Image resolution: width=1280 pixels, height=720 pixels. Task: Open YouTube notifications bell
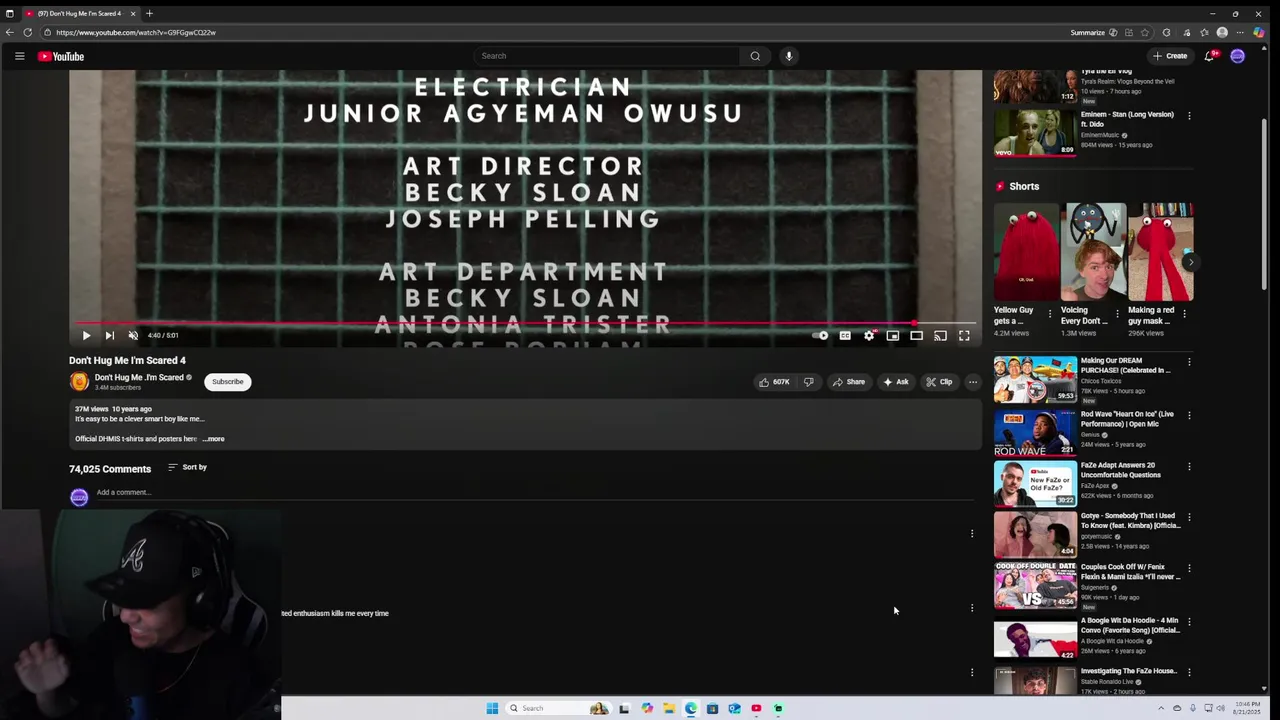coord(1209,56)
